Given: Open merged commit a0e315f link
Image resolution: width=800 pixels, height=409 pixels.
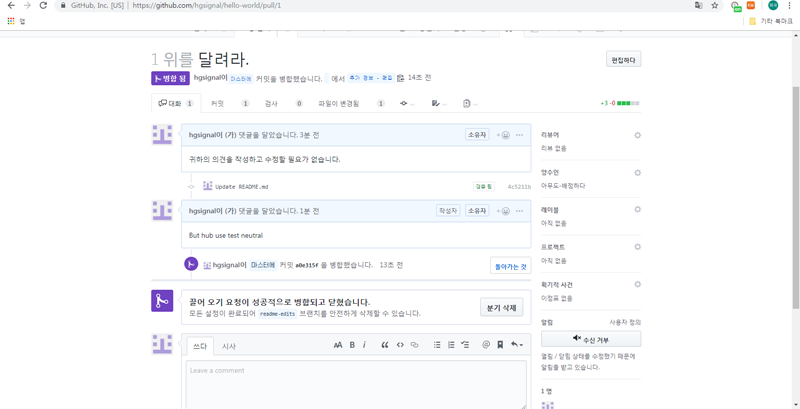Looking at the screenshot, I should coord(307,265).
